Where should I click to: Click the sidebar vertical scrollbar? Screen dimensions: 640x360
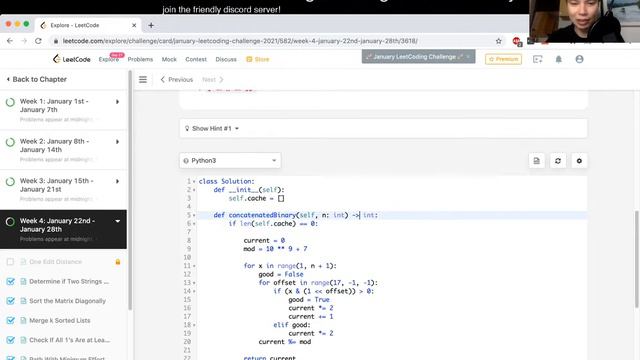(130, 190)
